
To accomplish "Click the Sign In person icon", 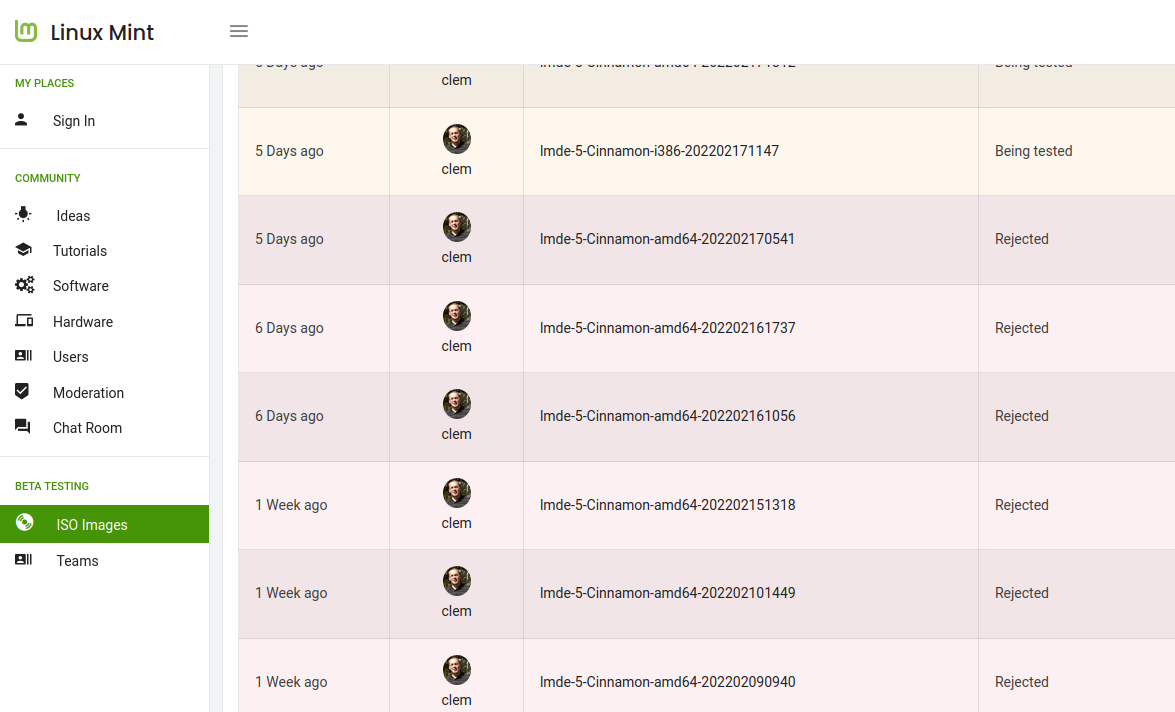I will click(x=22, y=120).
